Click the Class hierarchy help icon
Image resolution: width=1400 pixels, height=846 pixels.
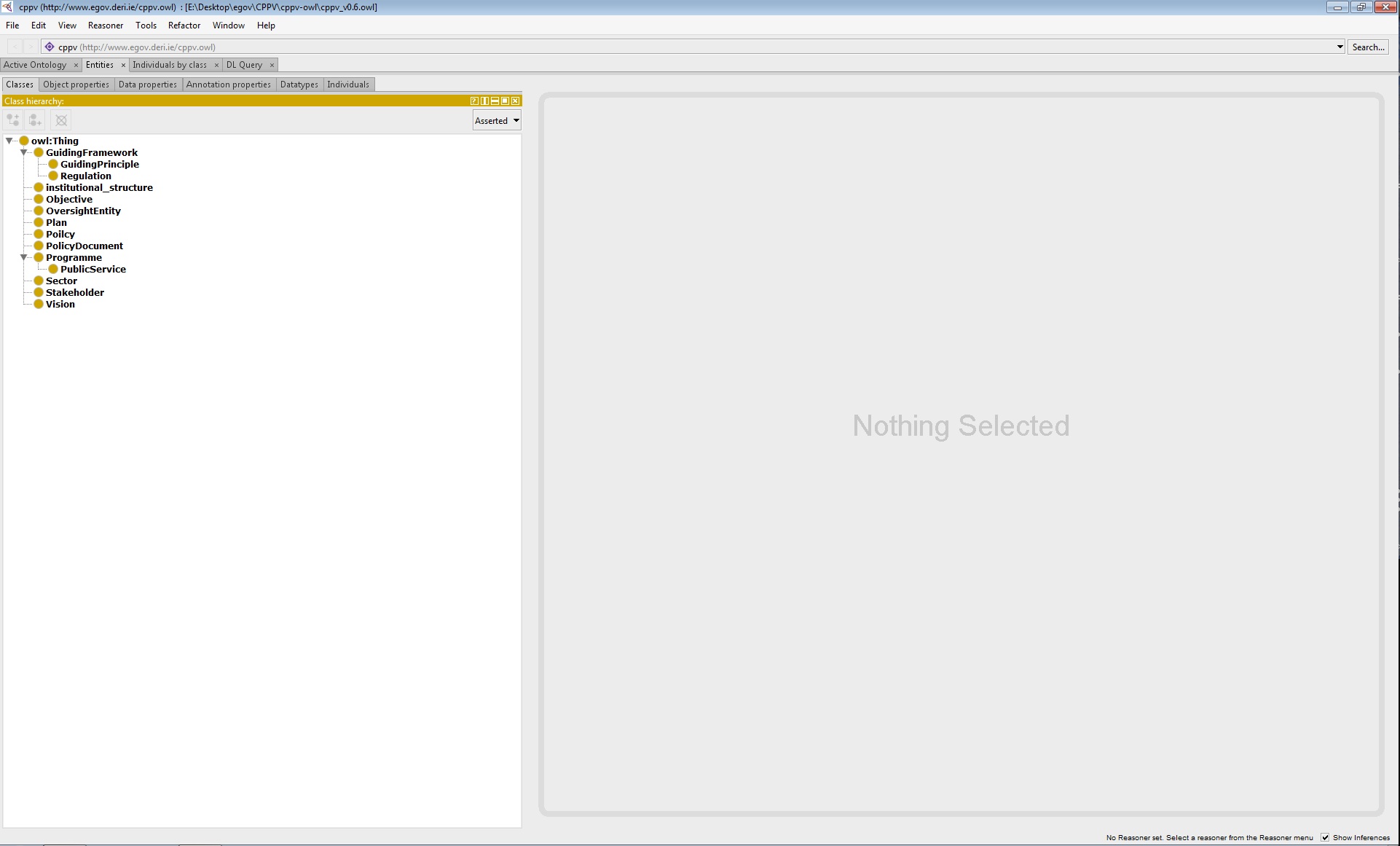click(x=474, y=101)
